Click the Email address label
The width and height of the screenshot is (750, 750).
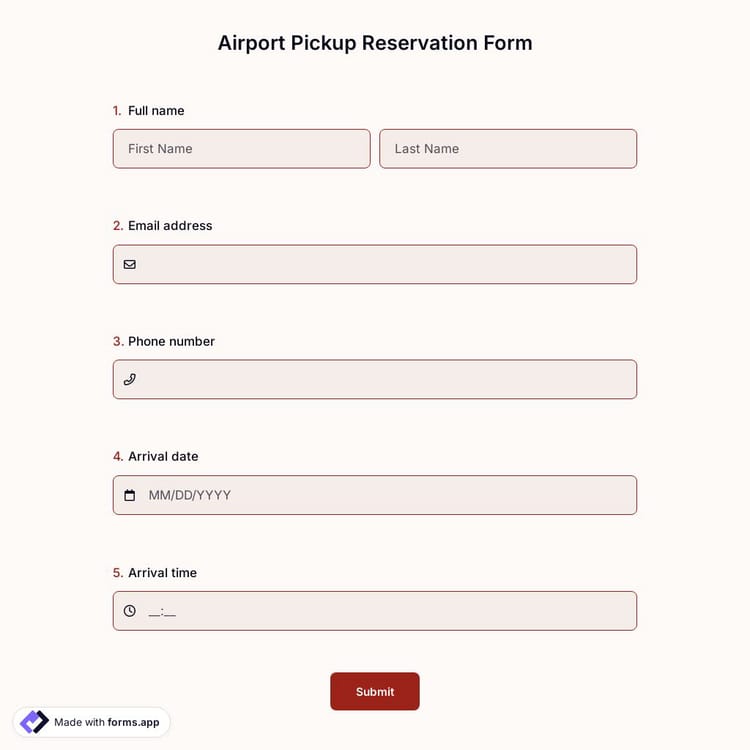(x=170, y=226)
